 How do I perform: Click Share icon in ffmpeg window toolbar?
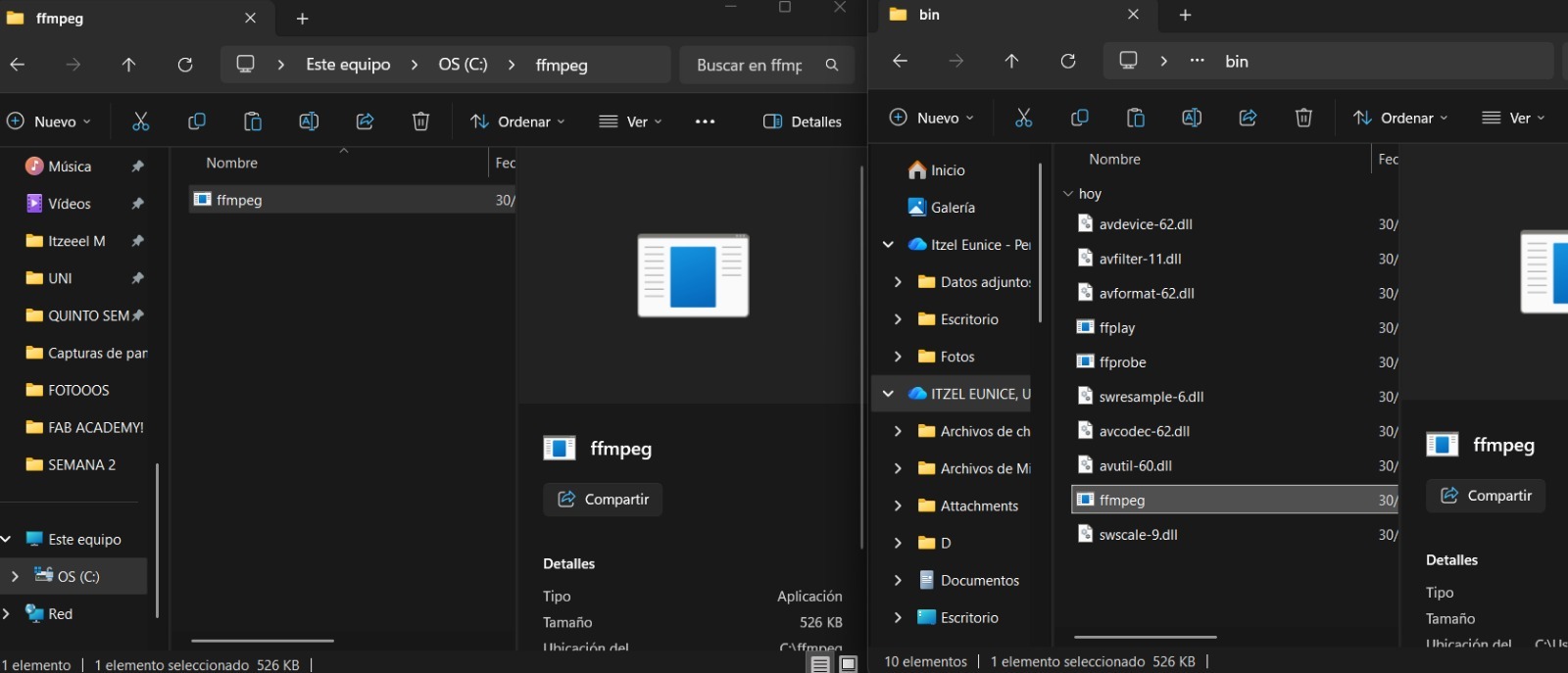click(x=365, y=121)
